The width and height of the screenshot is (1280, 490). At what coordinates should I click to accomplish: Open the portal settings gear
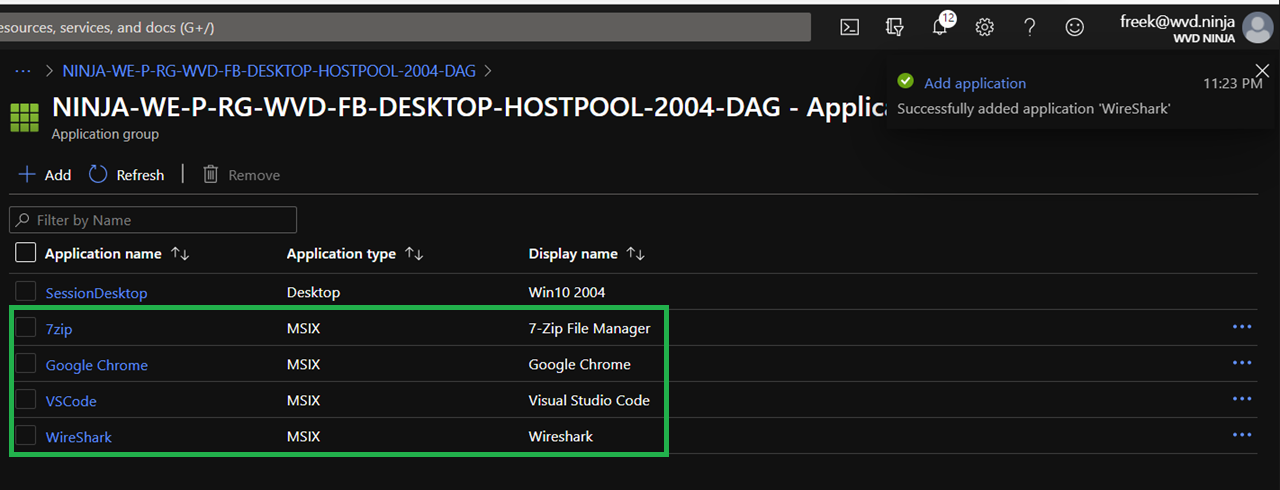click(984, 27)
